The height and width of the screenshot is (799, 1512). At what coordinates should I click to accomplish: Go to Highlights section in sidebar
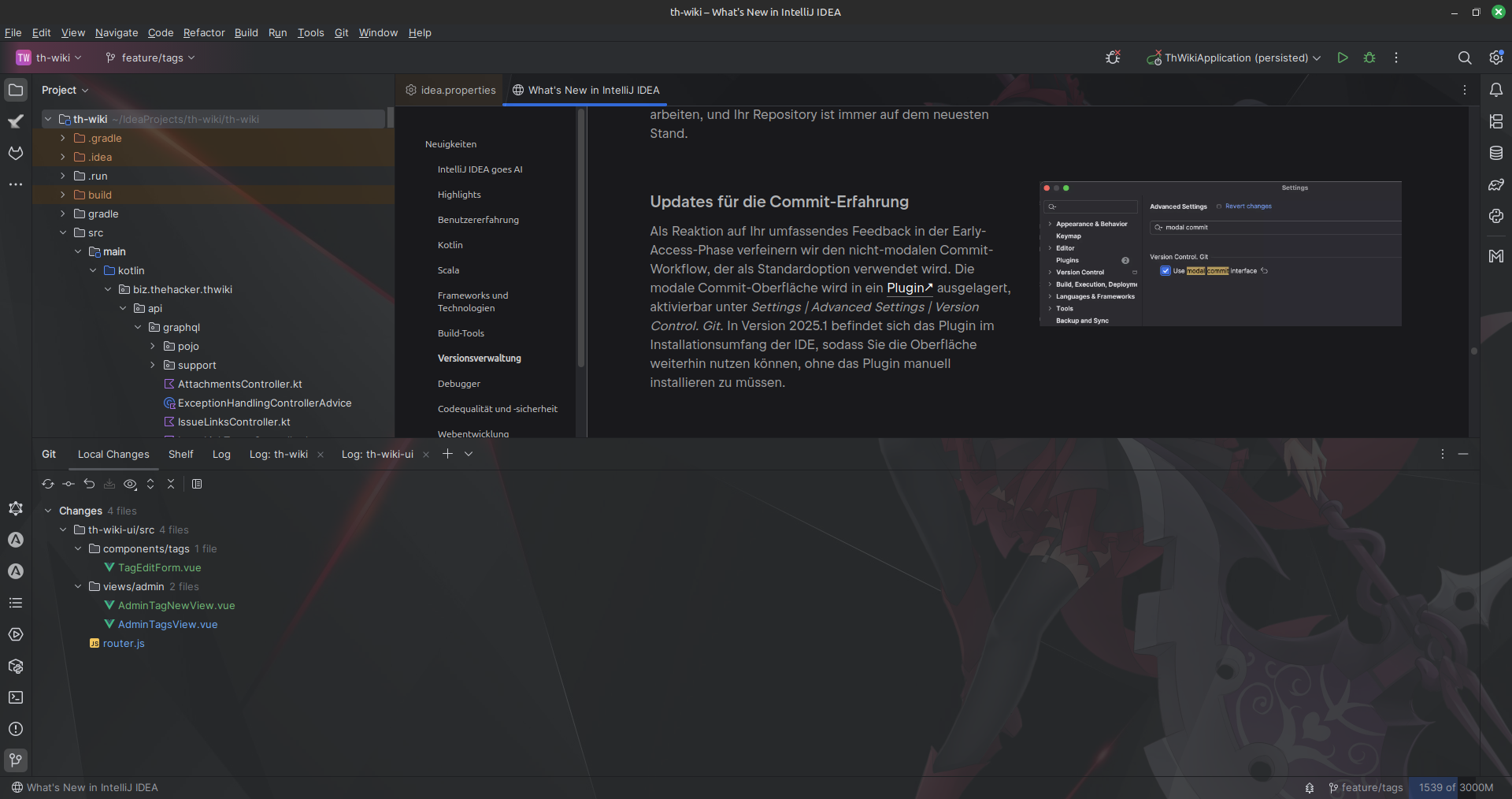click(459, 195)
